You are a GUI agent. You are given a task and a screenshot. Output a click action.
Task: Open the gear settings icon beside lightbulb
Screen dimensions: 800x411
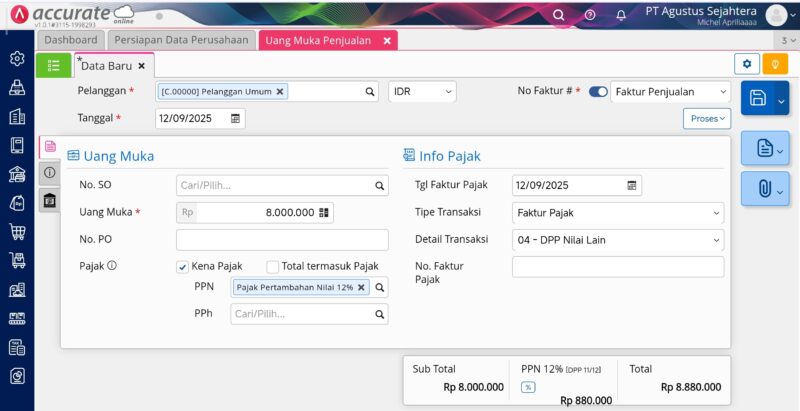746,64
